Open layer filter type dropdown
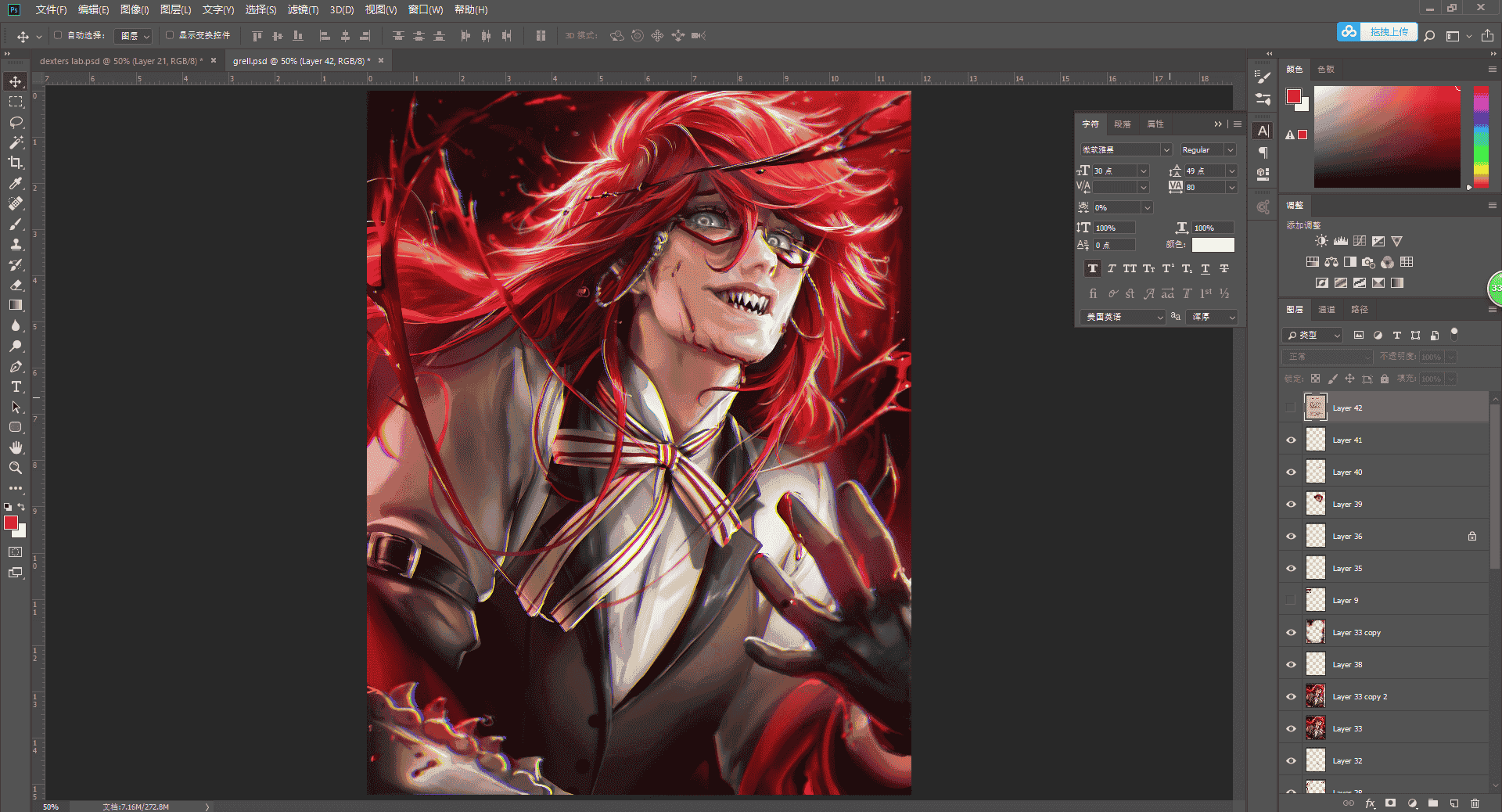Viewport: 1502px width, 812px height. point(1313,335)
